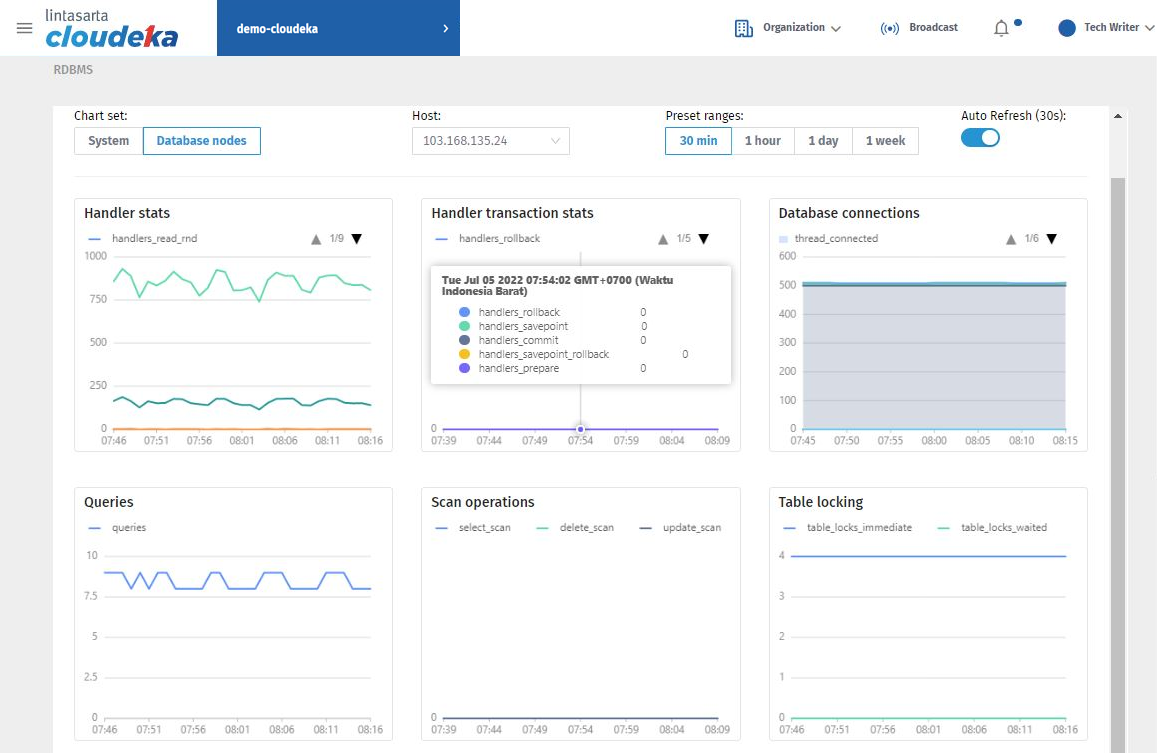
Task: Select the 1 week preset range
Action: [x=885, y=141]
